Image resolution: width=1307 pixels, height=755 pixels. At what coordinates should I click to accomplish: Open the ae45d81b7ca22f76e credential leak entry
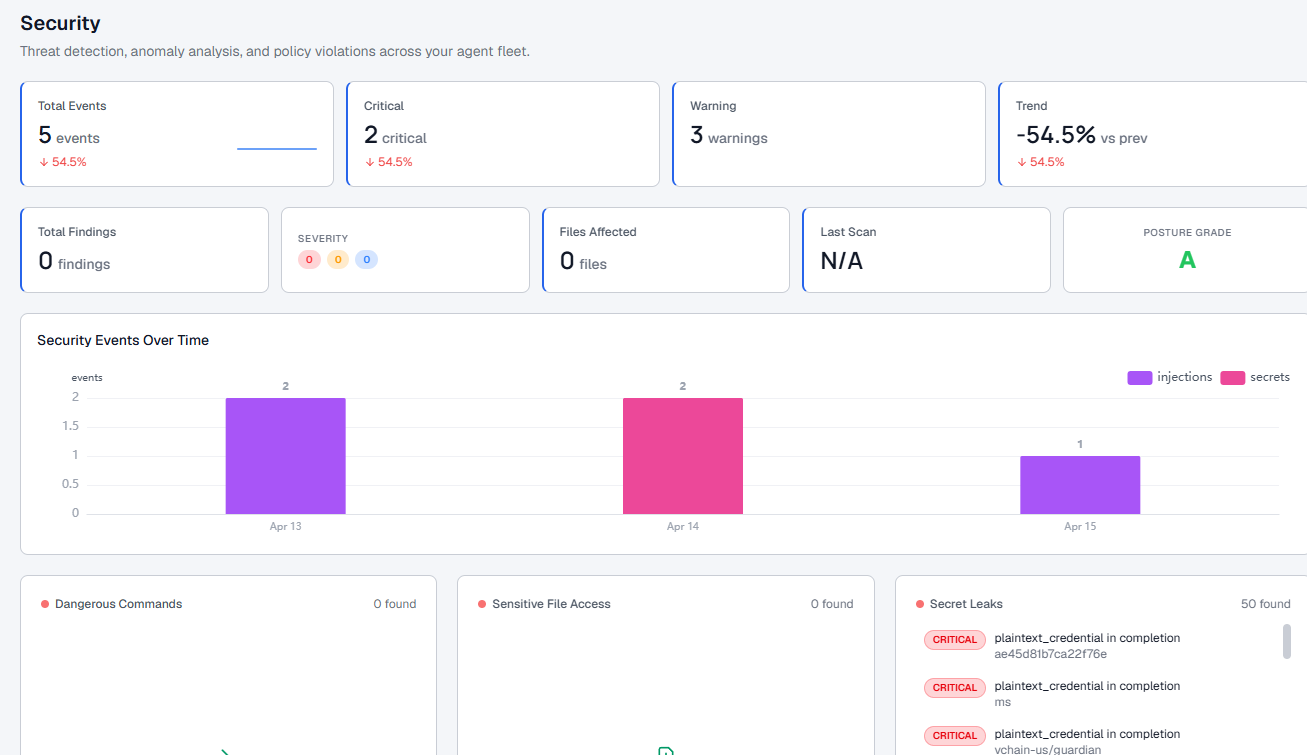1086,646
